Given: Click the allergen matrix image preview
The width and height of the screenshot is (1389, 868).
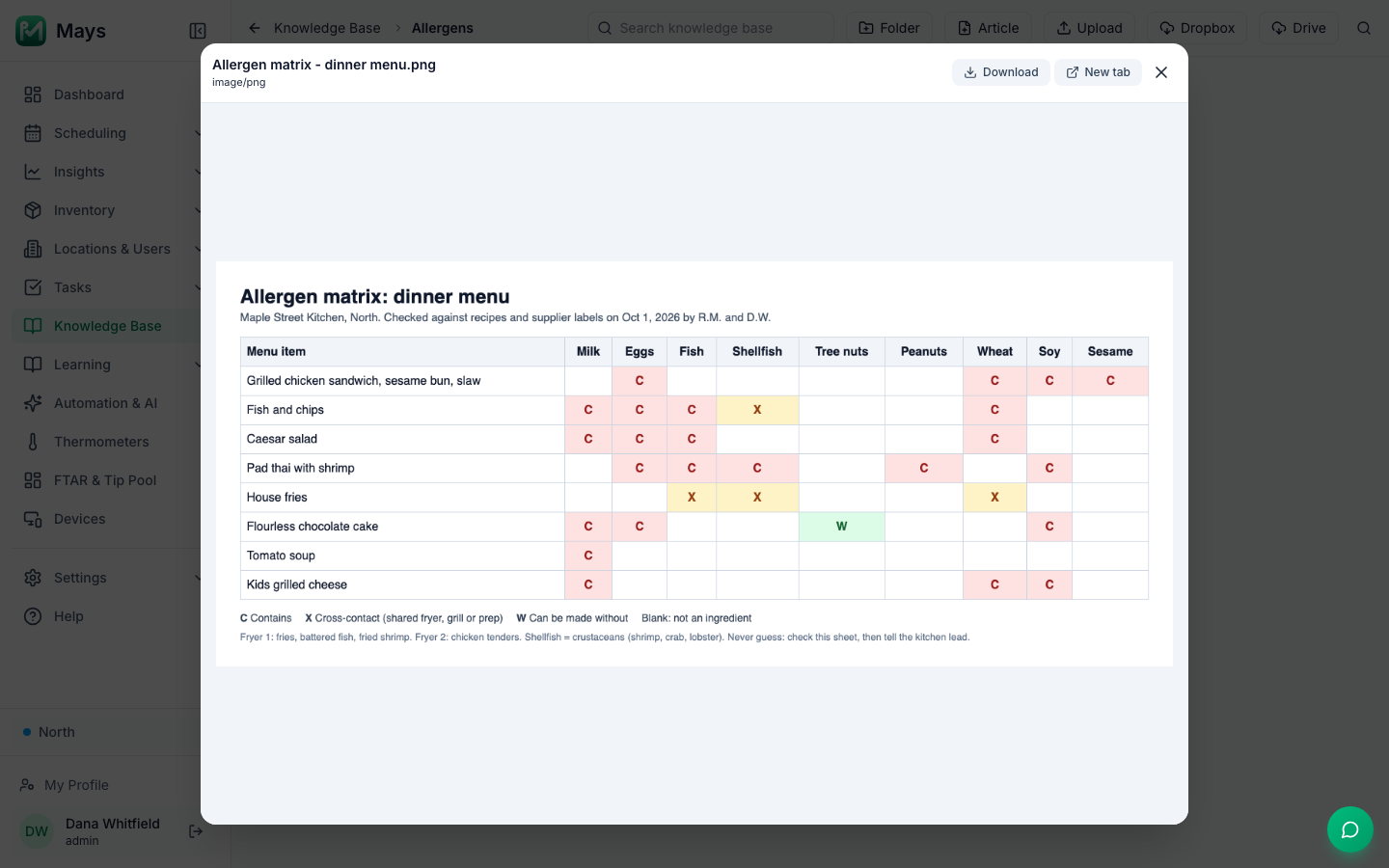Looking at the screenshot, I should click(694, 464).
